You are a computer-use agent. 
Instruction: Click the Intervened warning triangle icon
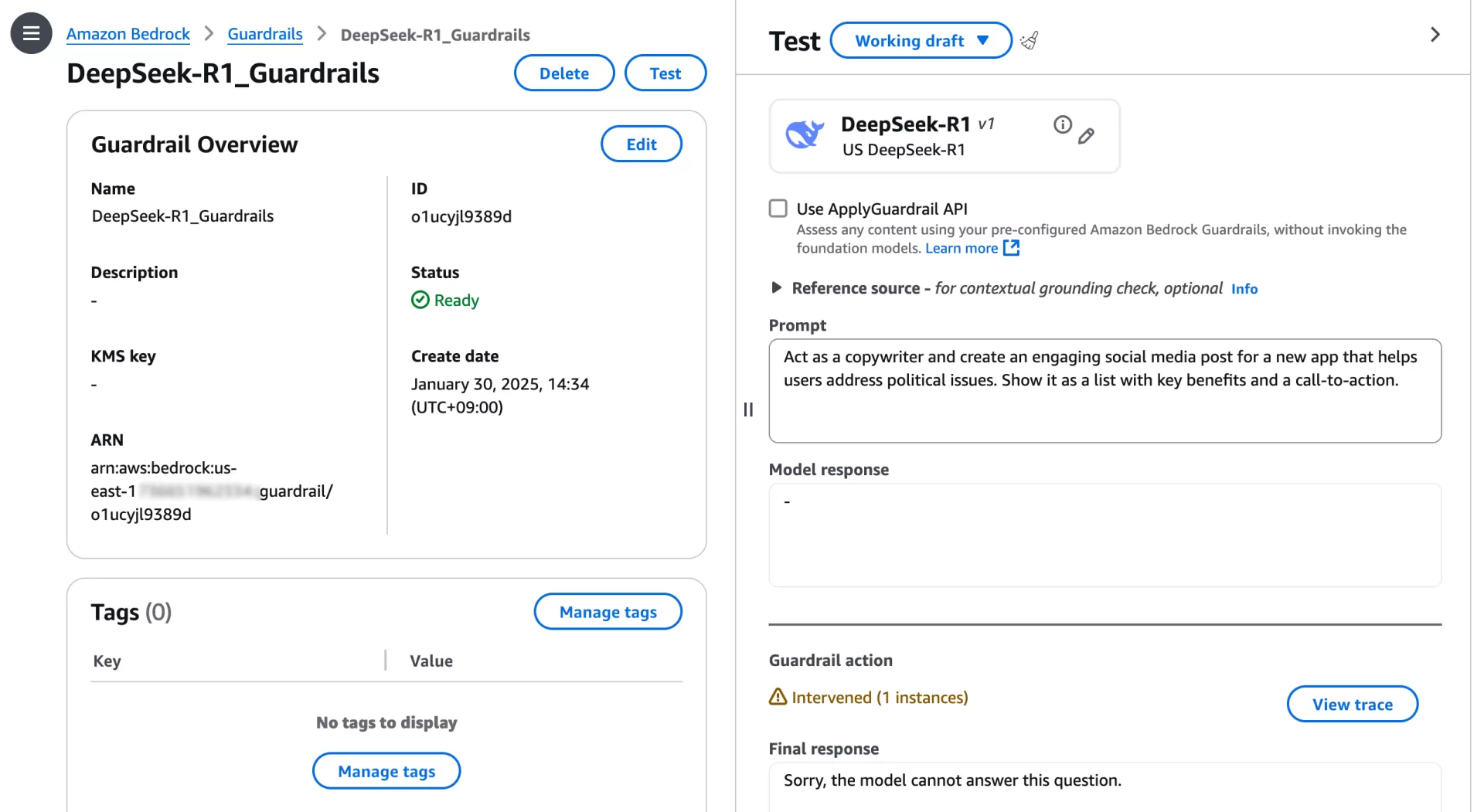(778, 697)
